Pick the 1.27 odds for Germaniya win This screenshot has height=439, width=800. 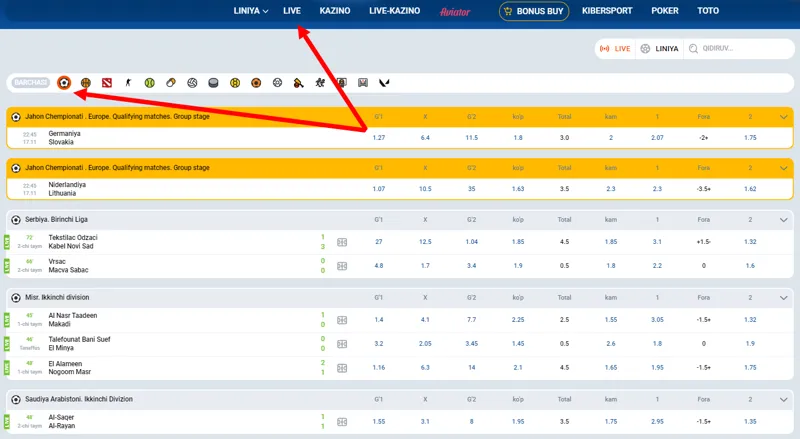coord(379,137)
